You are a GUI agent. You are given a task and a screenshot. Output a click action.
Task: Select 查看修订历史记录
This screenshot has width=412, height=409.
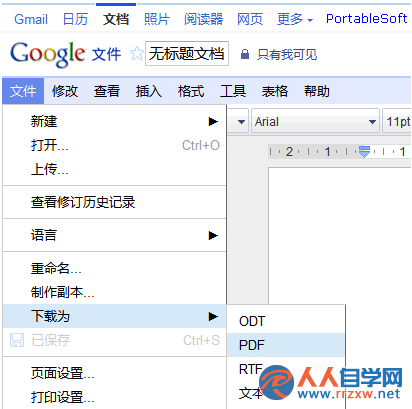tap(114, 202)
